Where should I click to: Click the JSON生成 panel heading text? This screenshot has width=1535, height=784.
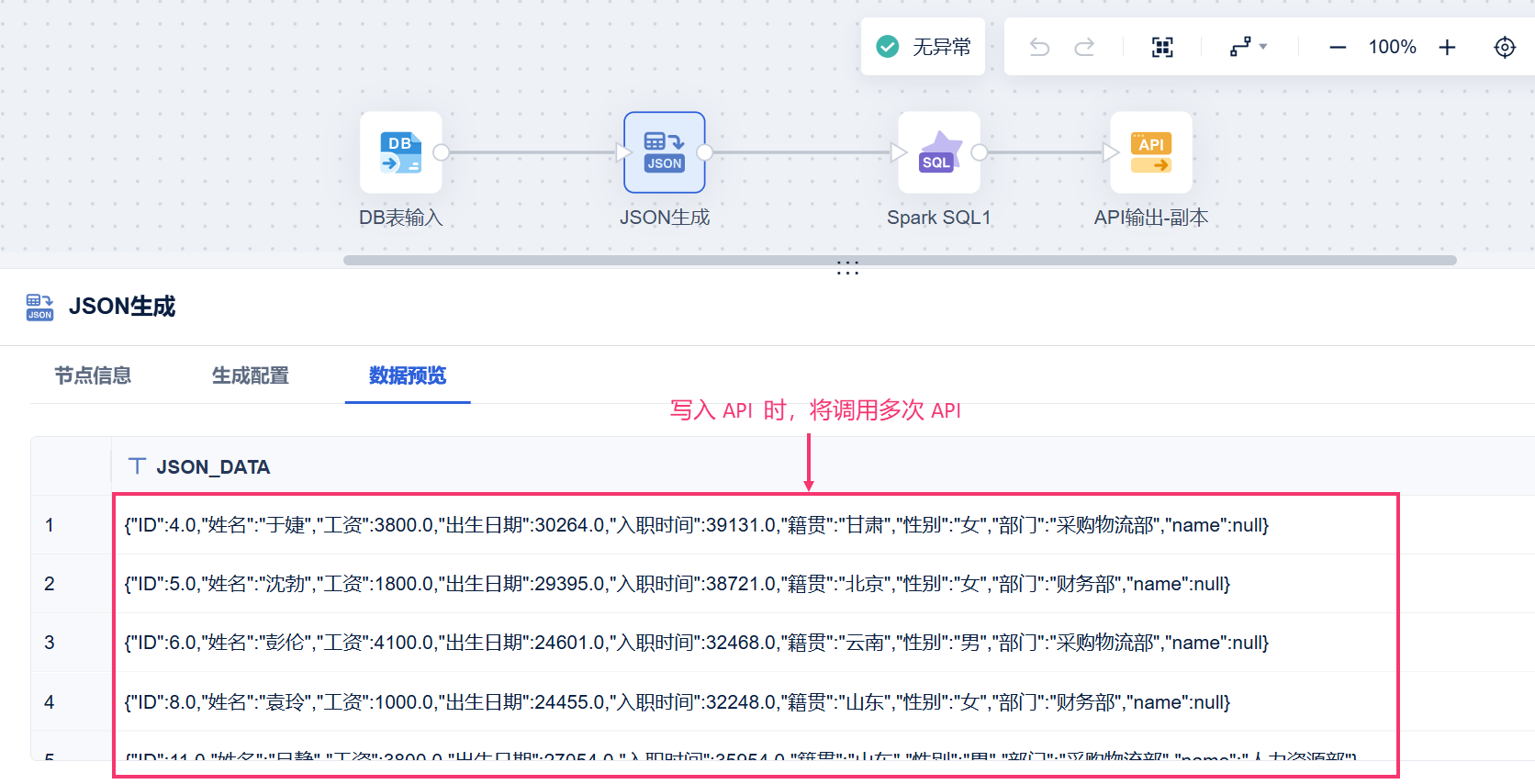click(x=122, y=307)
